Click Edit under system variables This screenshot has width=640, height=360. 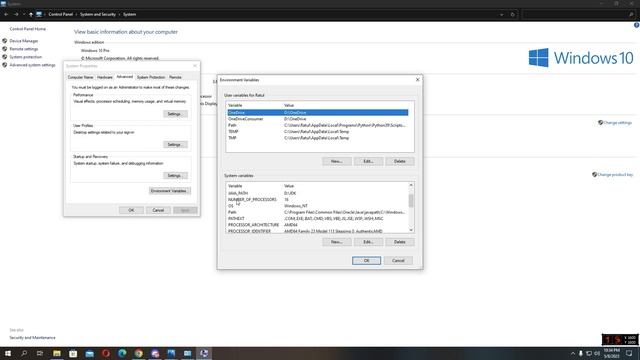[x=368, y=242]
